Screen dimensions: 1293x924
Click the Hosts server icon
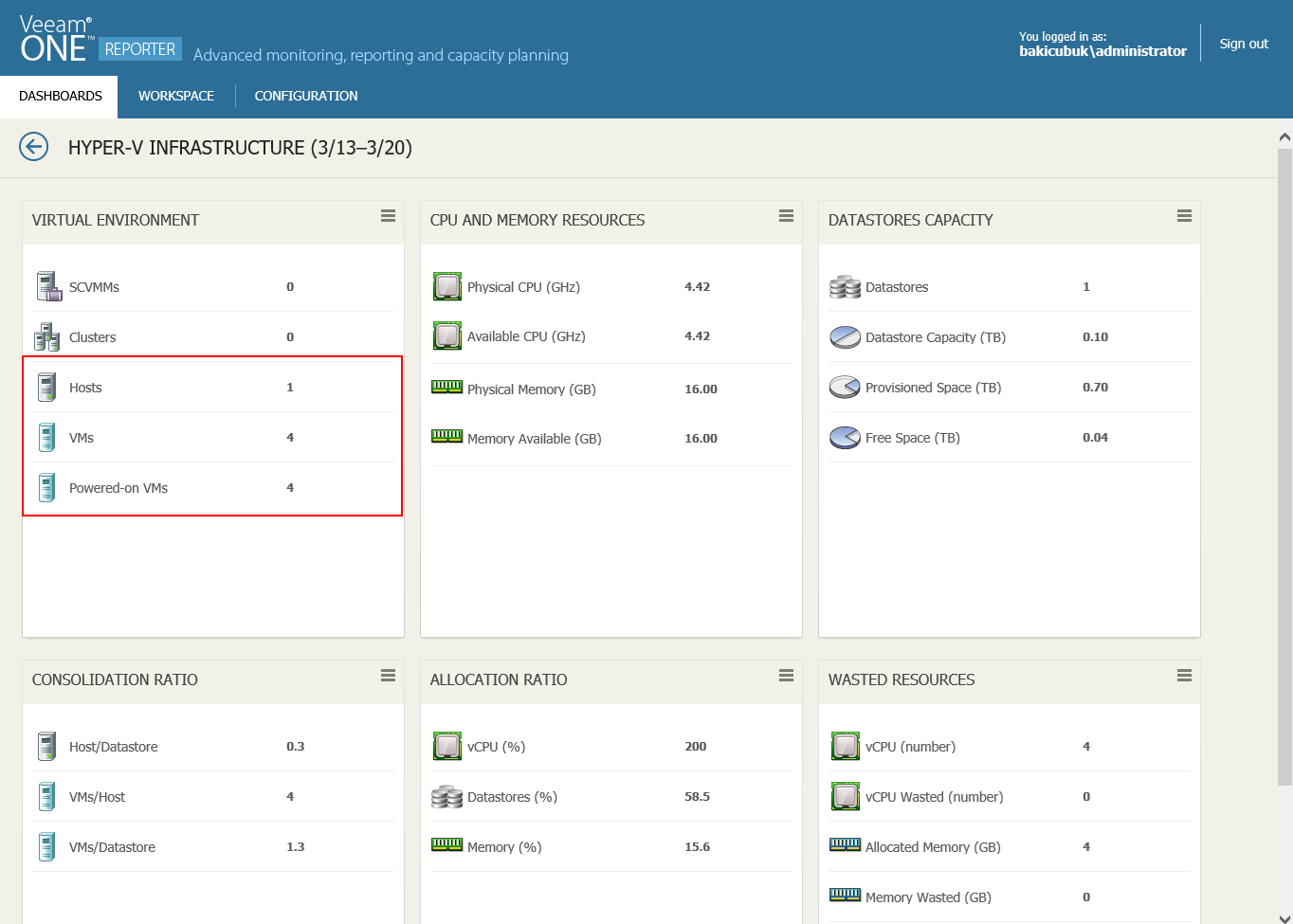click(x=46, y=387)
